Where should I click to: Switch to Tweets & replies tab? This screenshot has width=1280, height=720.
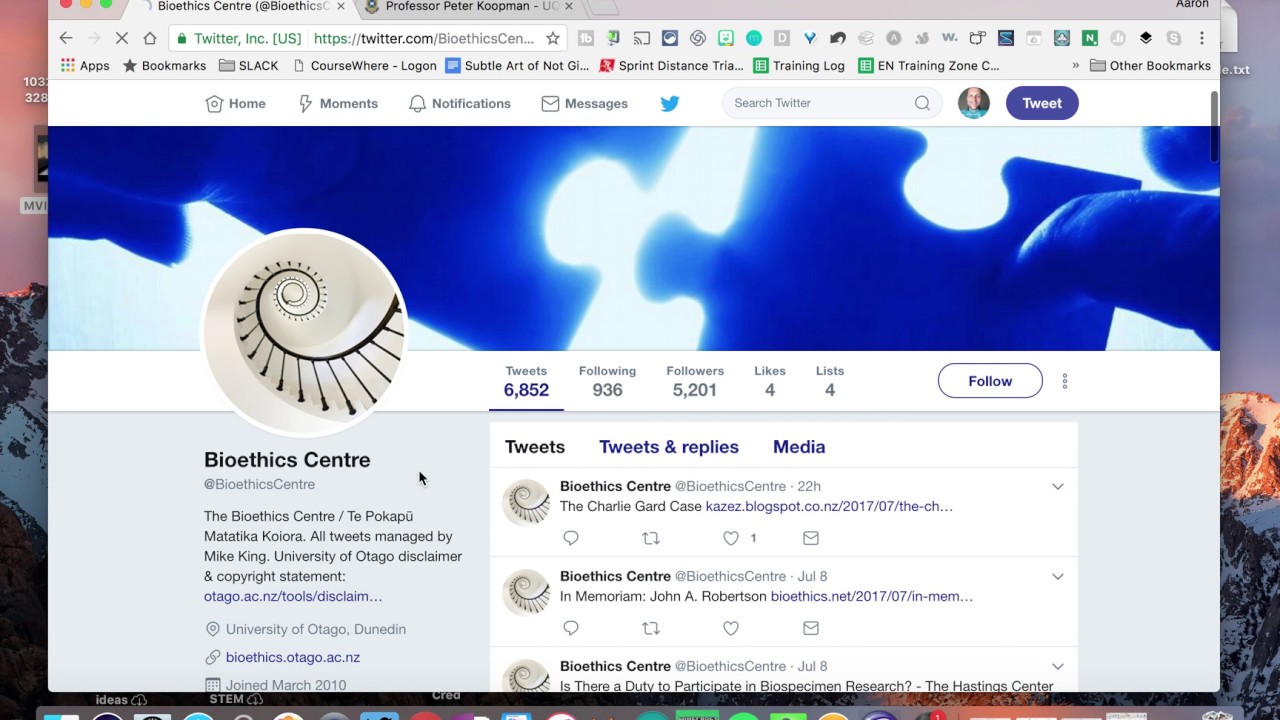[669, 447]
